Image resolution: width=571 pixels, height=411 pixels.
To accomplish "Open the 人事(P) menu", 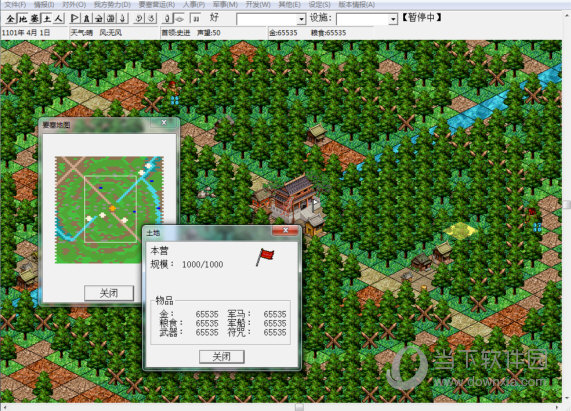I will [194, 5].
